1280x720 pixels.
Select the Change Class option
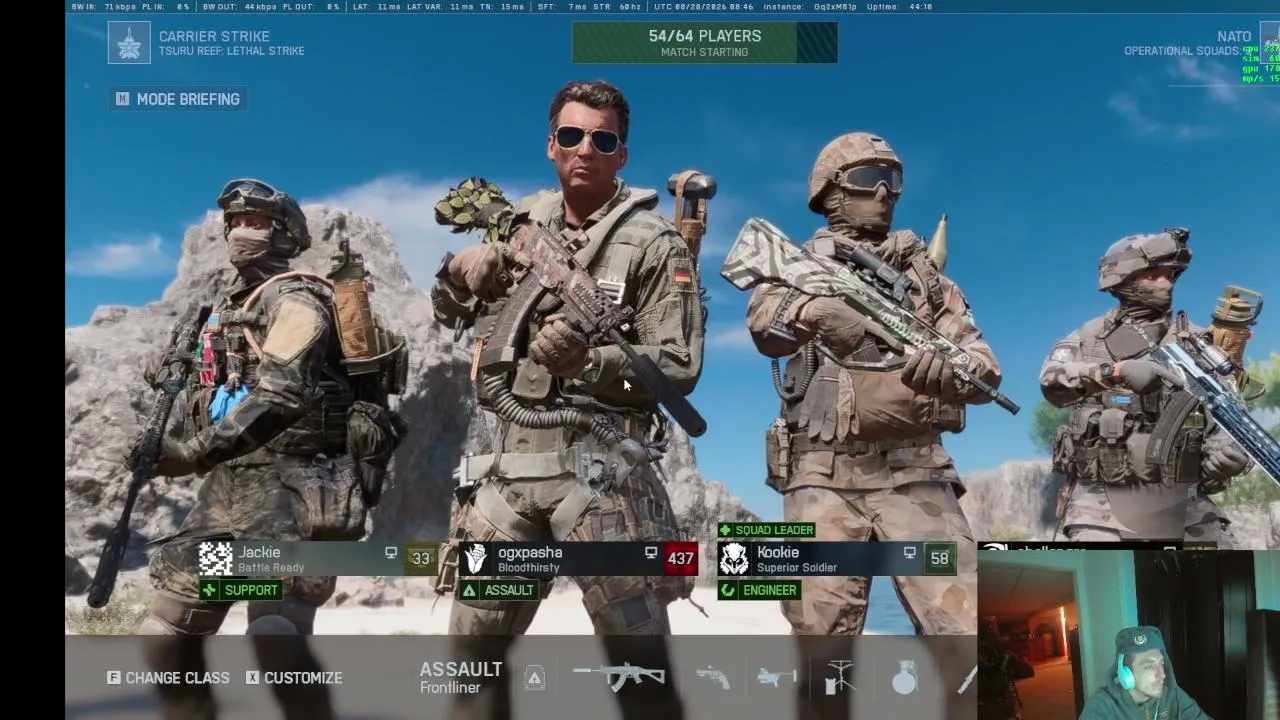point(168,678)
